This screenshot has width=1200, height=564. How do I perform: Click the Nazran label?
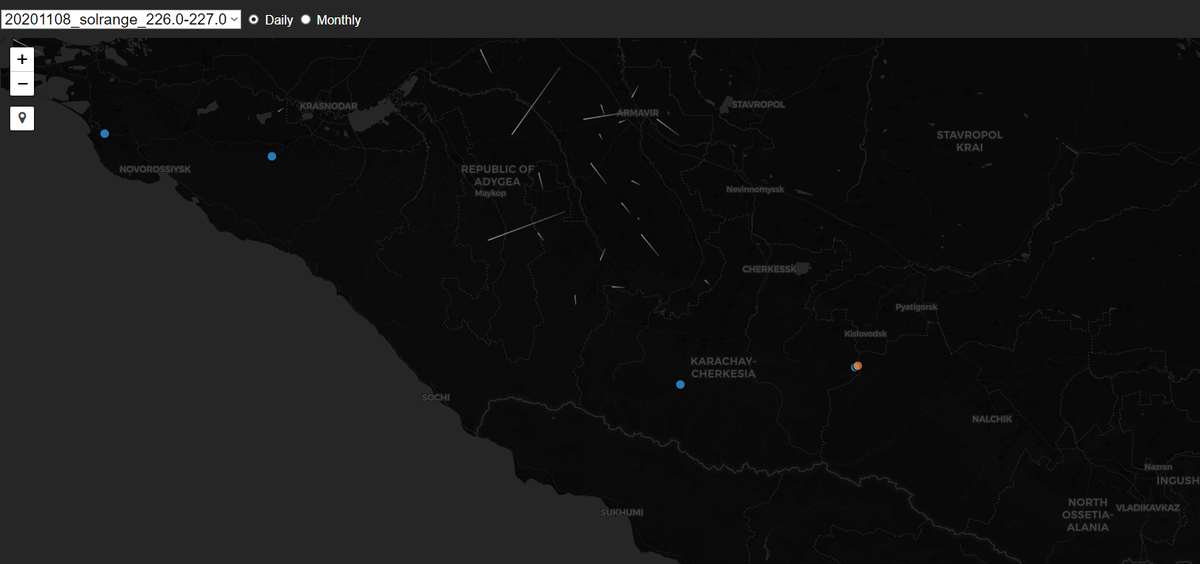coord(1158,467)
